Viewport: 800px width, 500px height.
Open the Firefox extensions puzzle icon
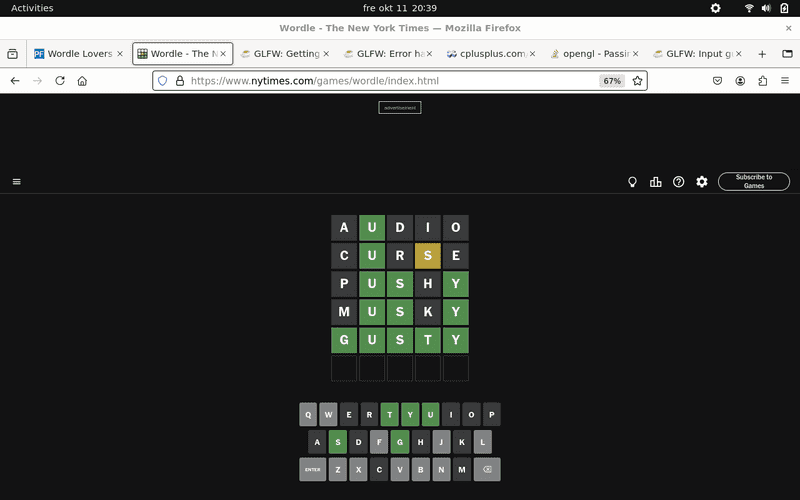(762, 81)
